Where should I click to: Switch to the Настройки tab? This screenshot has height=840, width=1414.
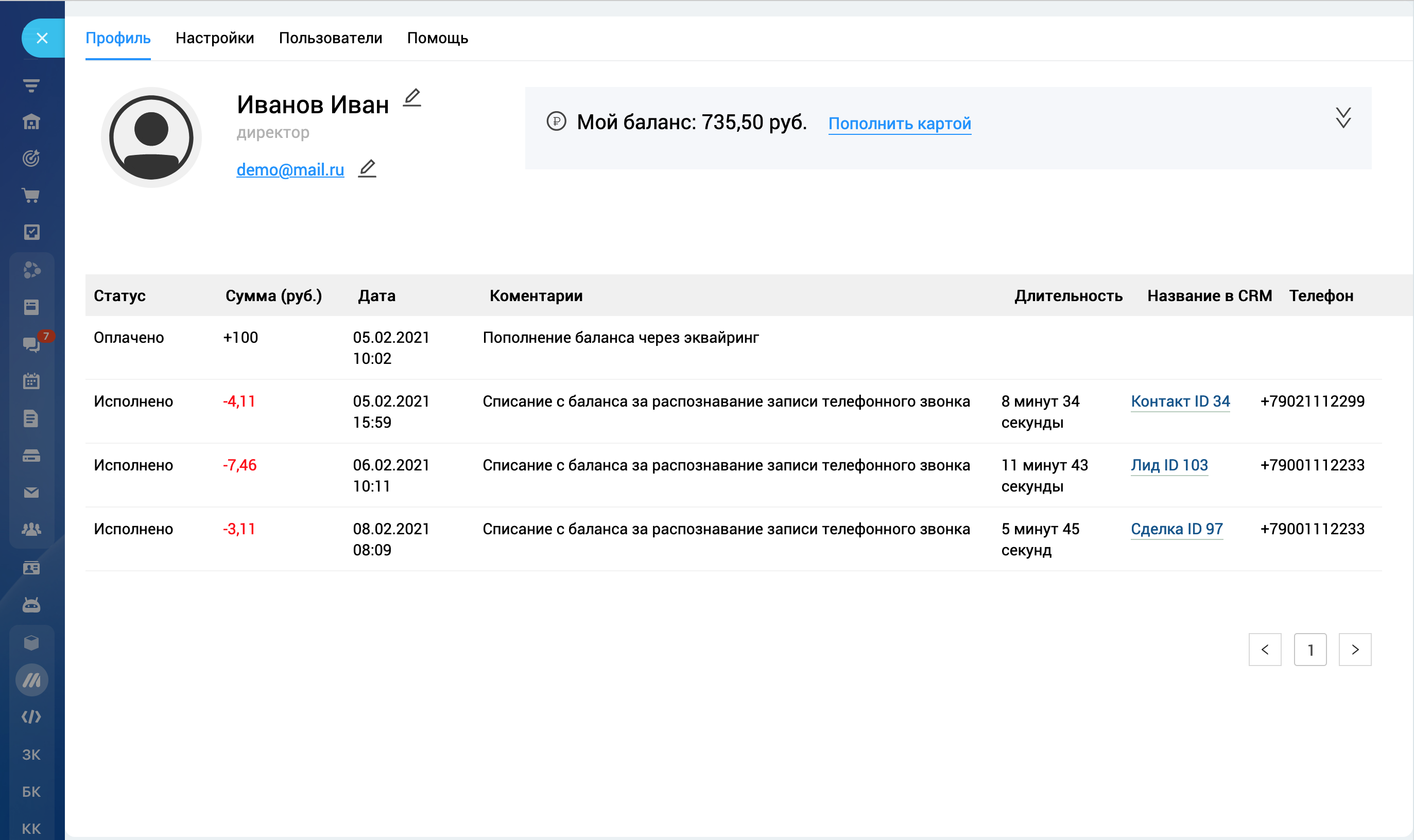pyautogui.click(x=215, y=38)
